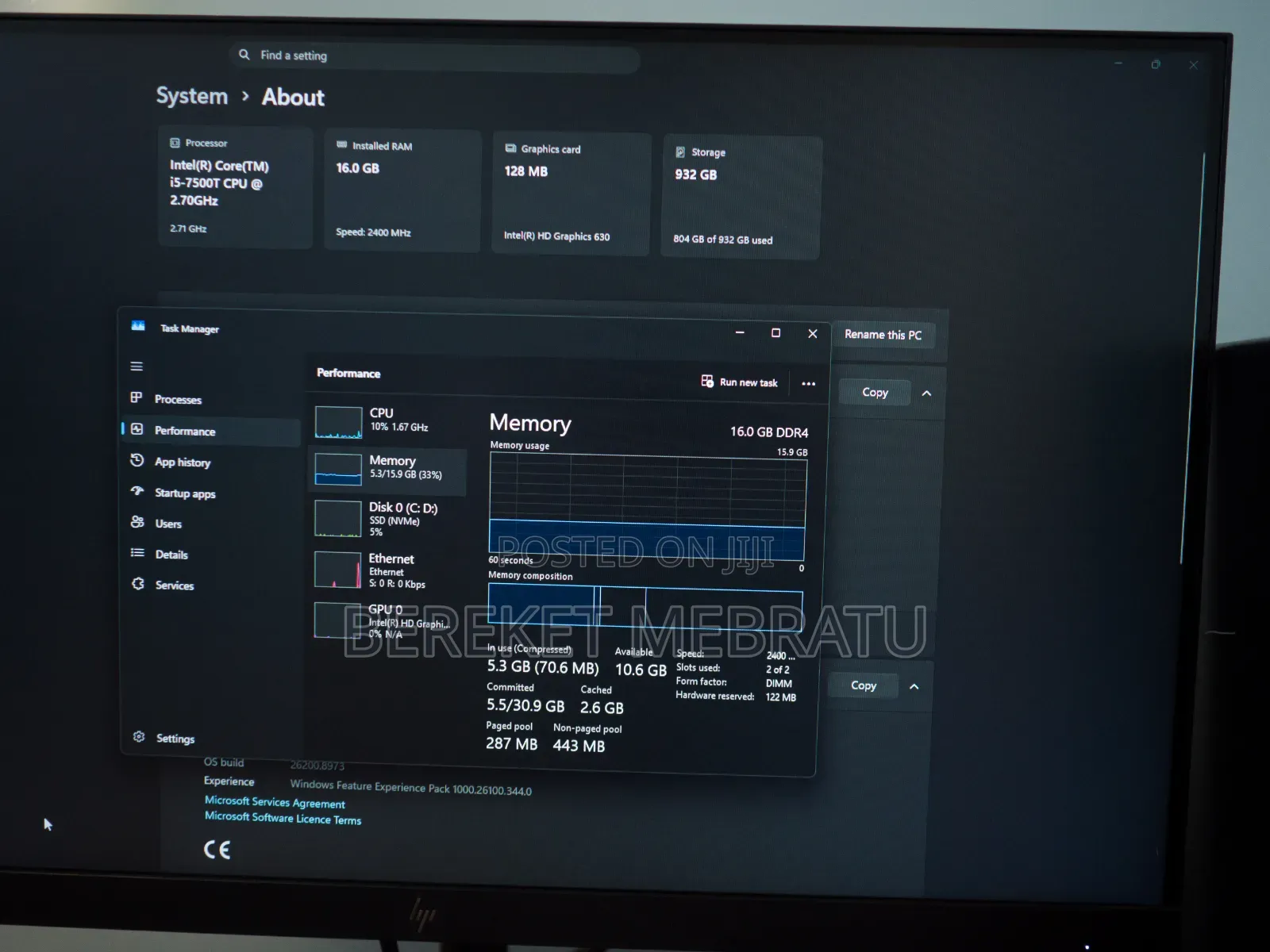Open the three-dot more options menu
1270x952 pixels.
point(808,384)
